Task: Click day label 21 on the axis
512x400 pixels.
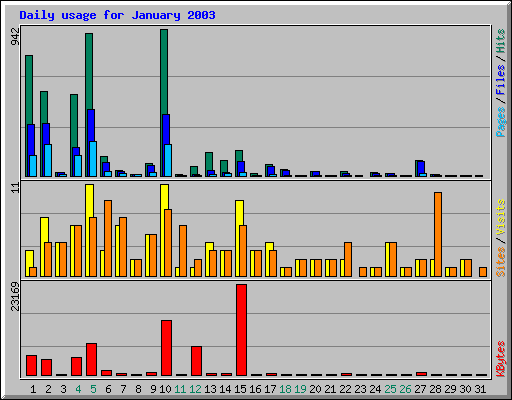Action: click(x=330, y=389)
